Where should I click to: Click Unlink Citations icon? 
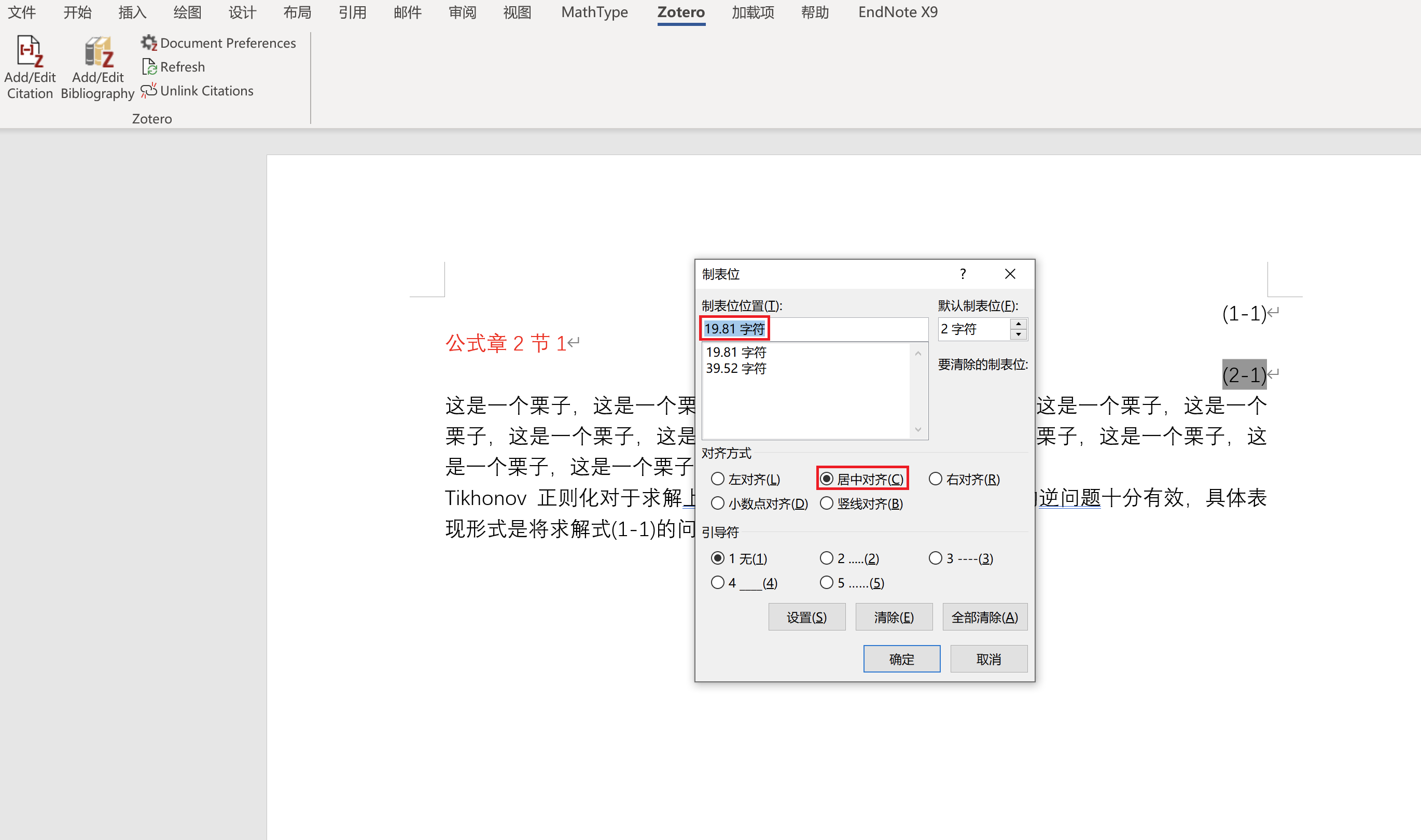(x=149, y=91)
